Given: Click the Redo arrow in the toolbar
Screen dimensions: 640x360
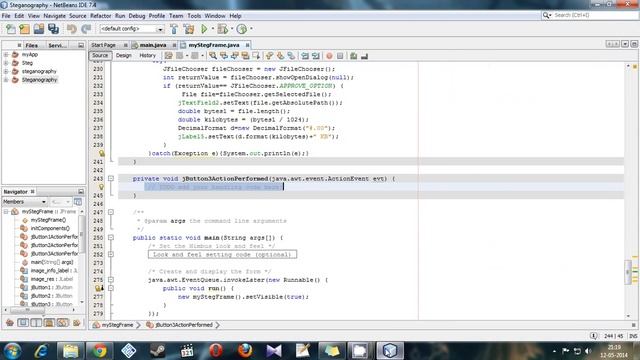Looking at the screenshot, I should 86,29.
